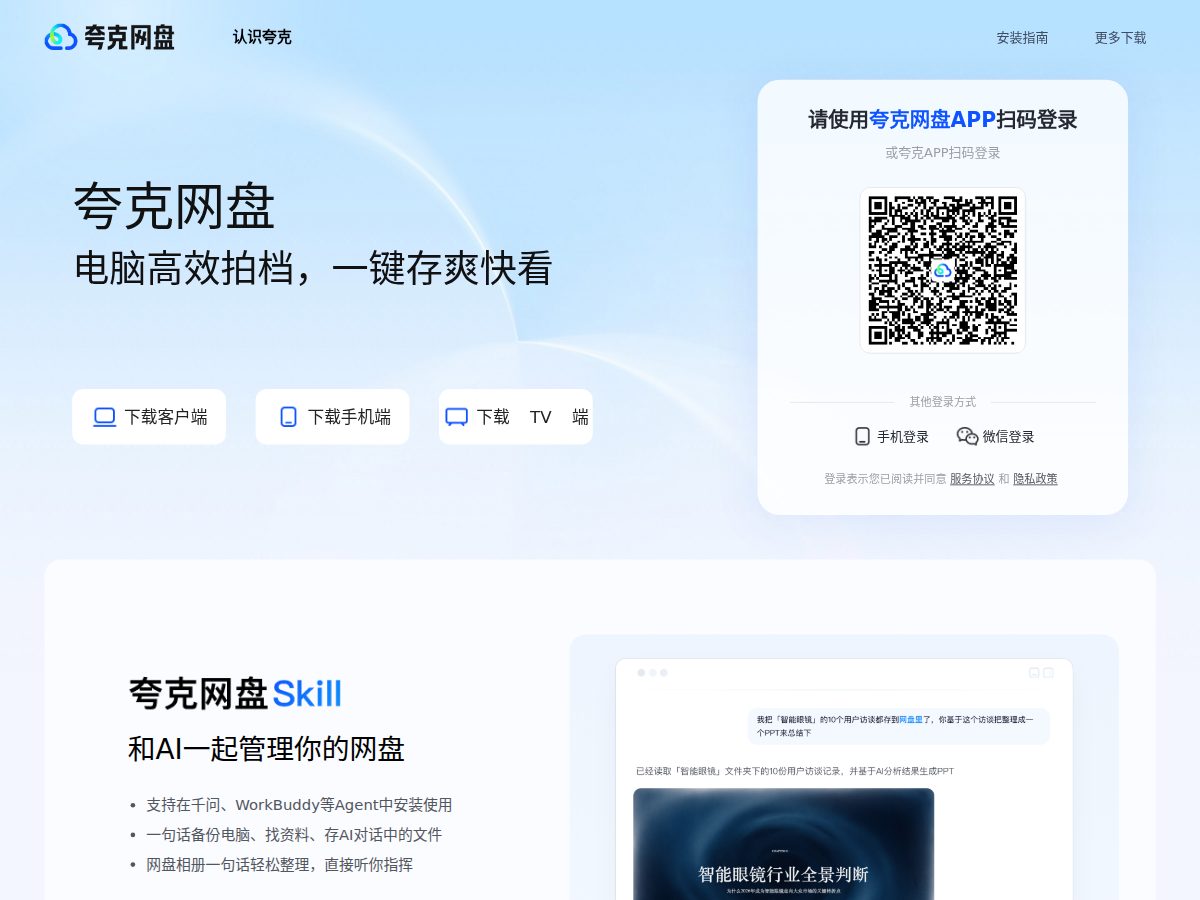Open the 服务协议 link

click(x=972, y=479)
